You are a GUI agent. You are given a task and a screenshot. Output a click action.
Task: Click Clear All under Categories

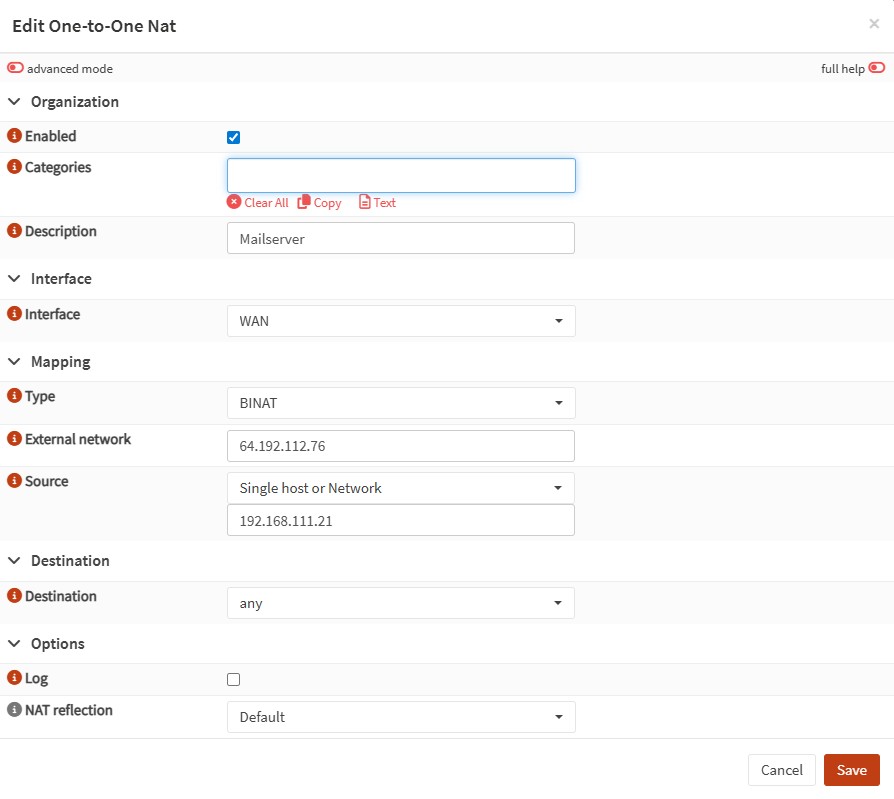click(x=257, y=203)
